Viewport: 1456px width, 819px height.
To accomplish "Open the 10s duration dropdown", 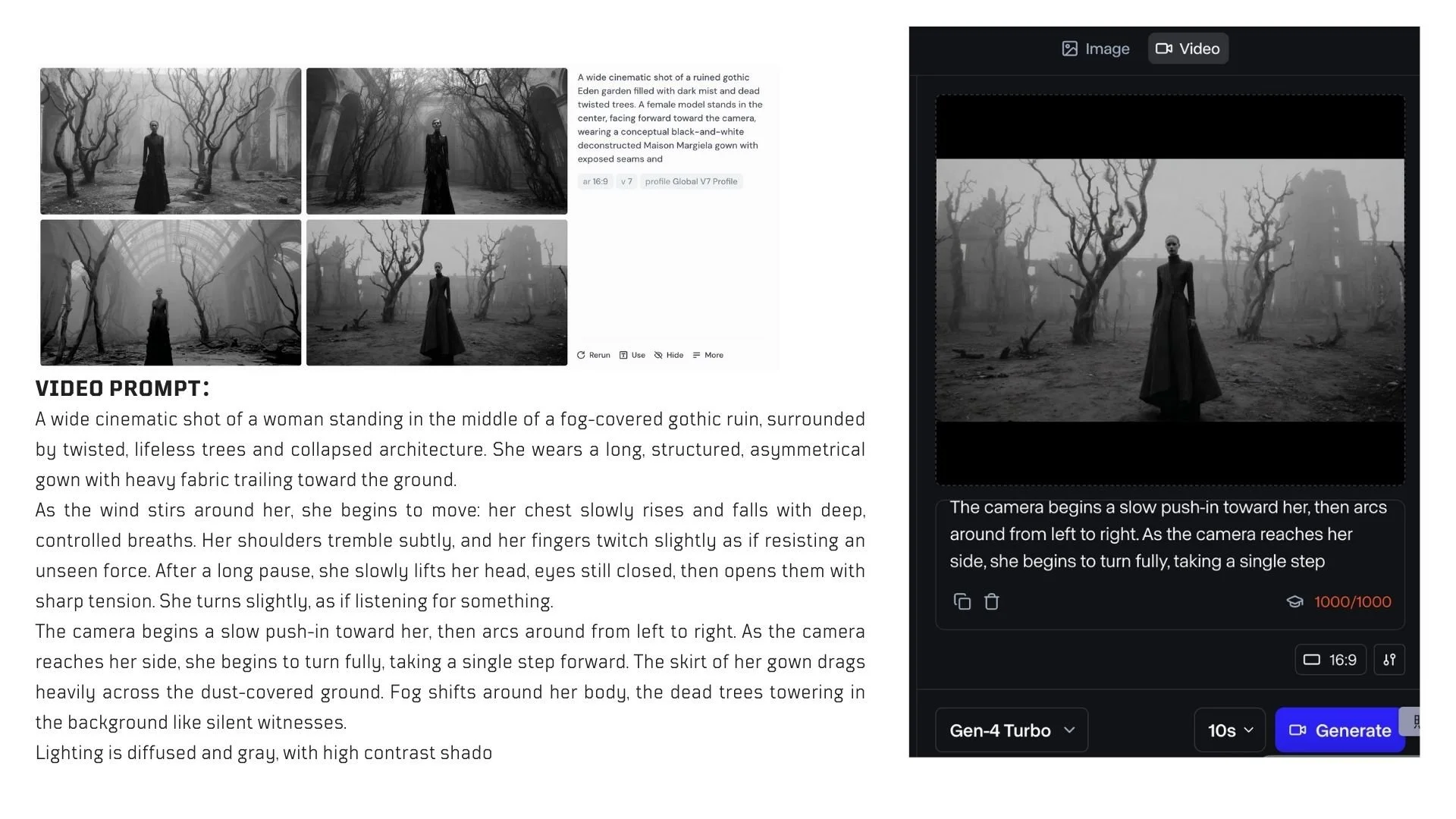I will [1229, 730].
